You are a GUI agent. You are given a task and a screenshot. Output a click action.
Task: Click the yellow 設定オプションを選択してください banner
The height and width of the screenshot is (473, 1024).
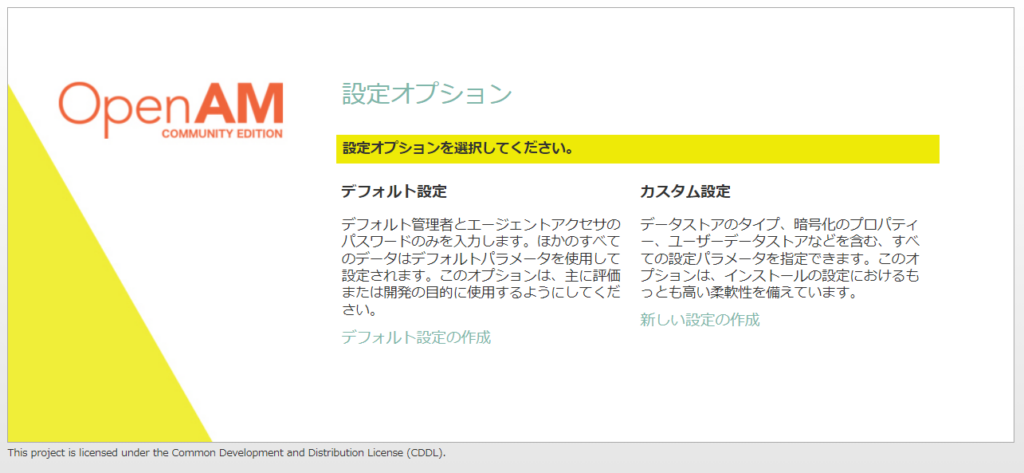(637, 149)
